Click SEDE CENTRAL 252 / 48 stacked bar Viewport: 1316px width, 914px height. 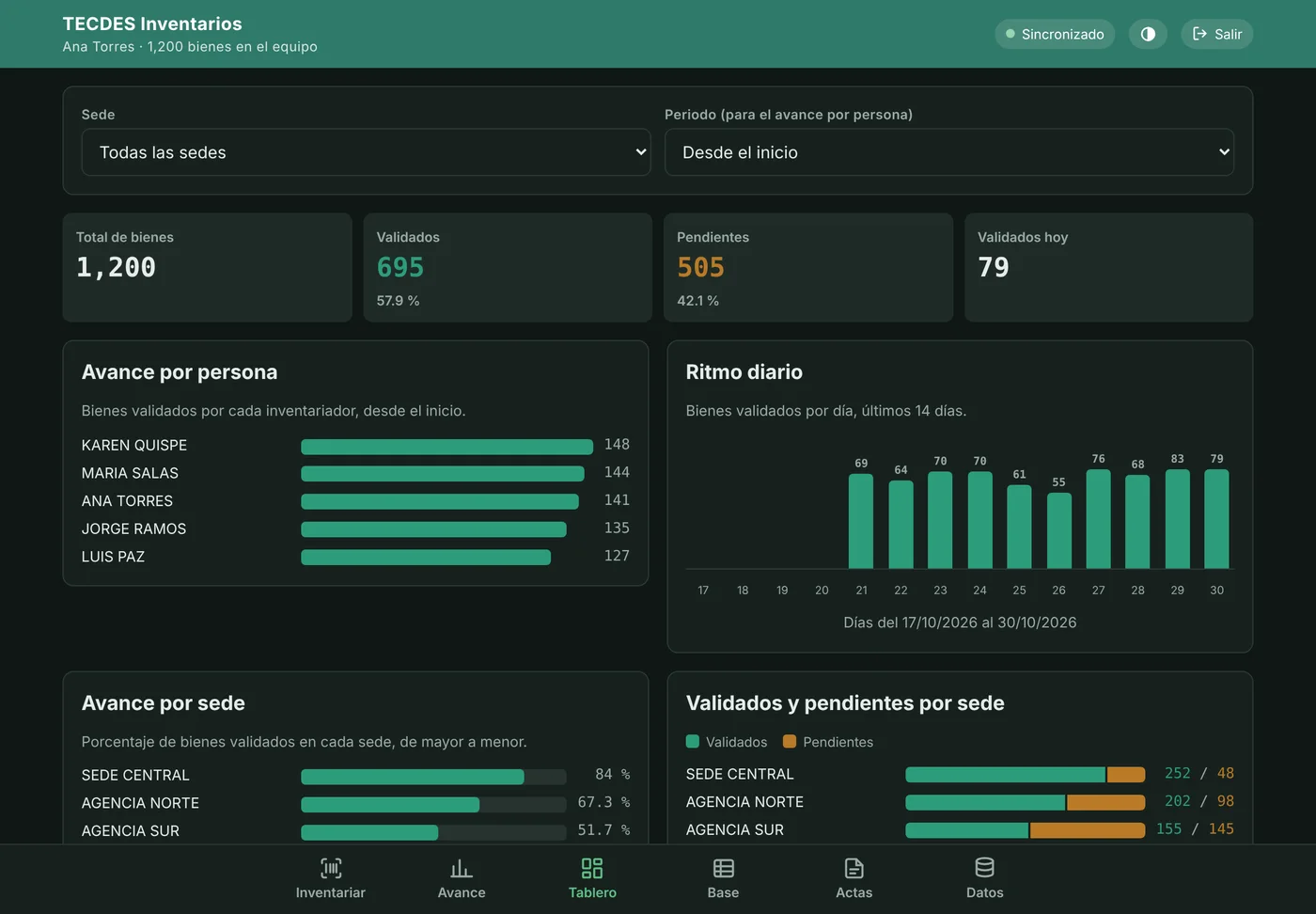[x=1026, y=775]
